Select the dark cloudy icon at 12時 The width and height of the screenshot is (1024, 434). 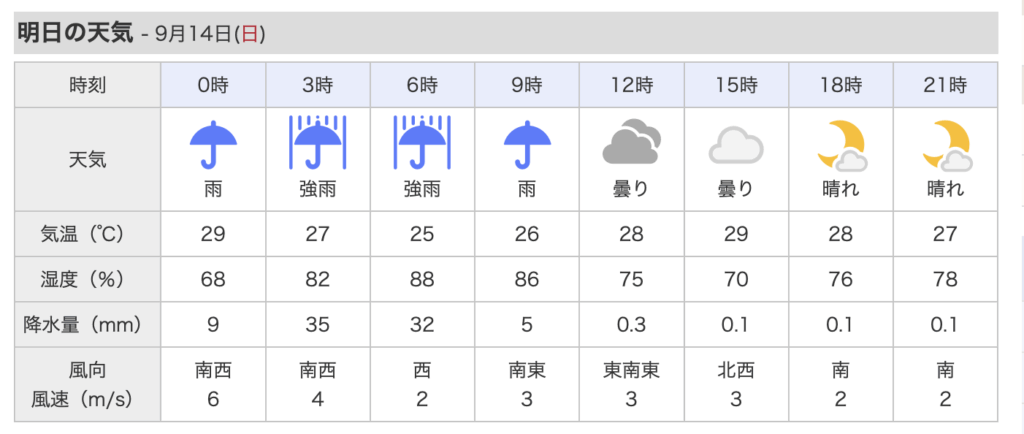pos(631,142)
